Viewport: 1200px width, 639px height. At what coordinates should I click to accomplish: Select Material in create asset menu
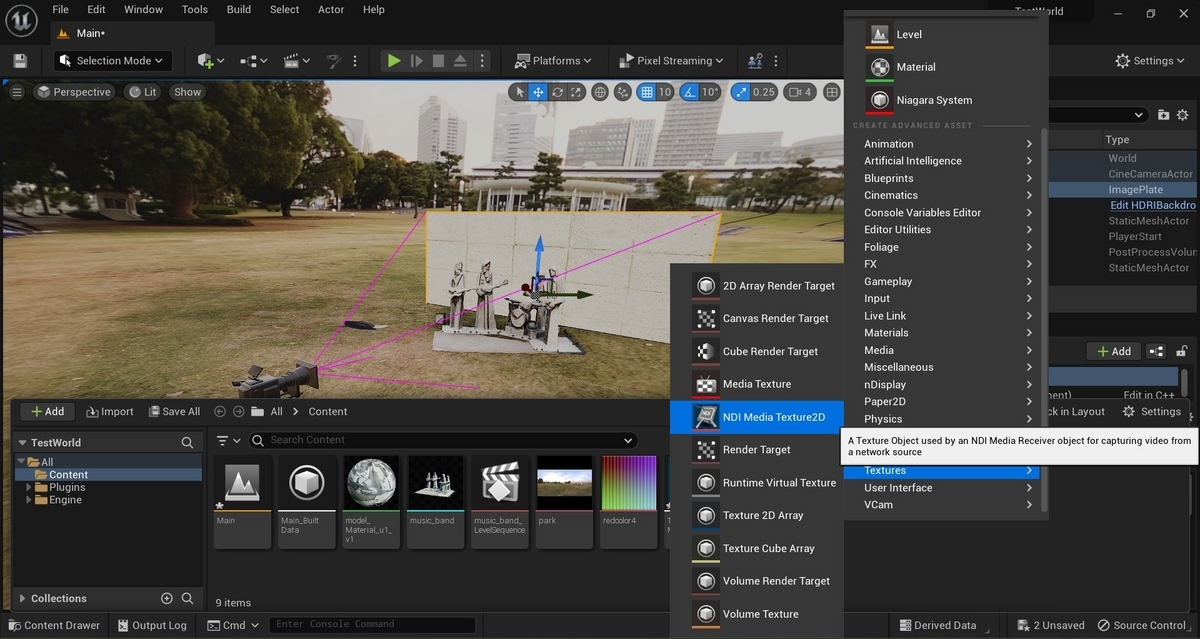[946, 67]
